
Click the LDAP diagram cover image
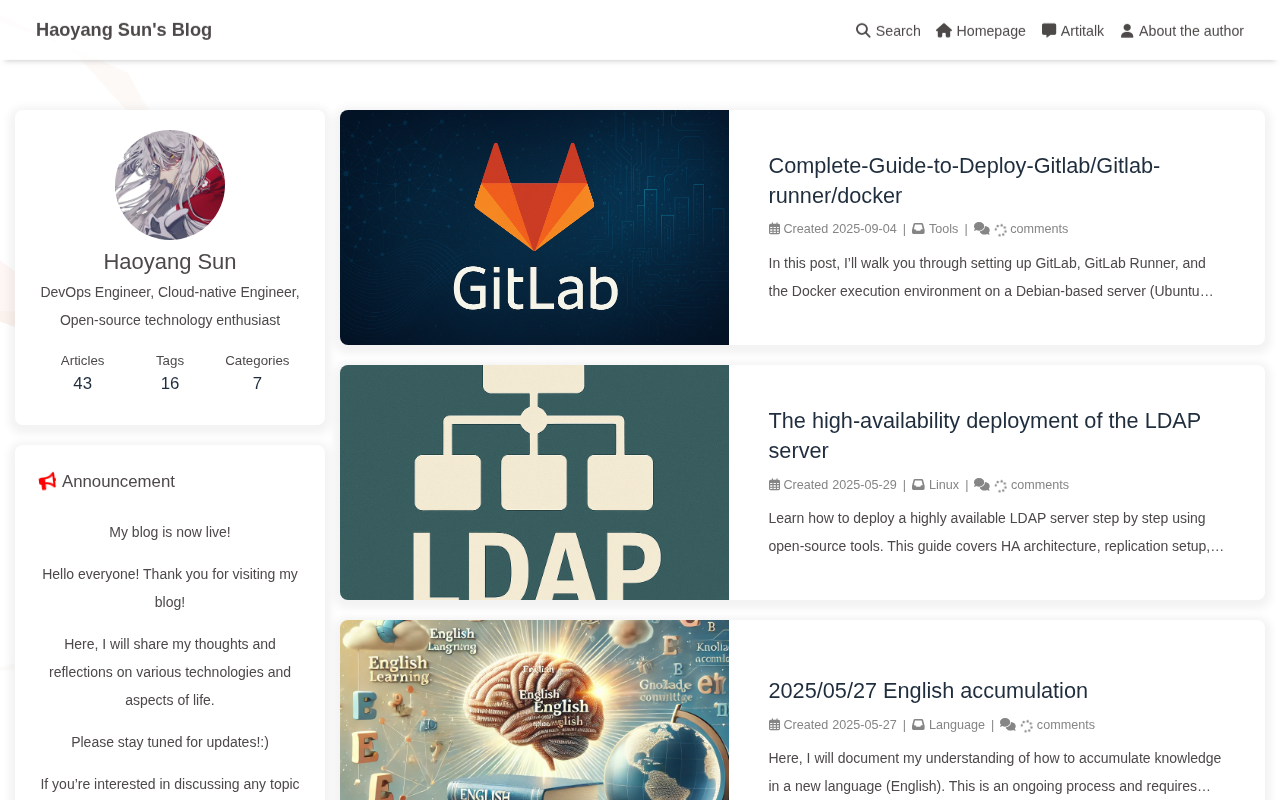(x=534, y=483)
